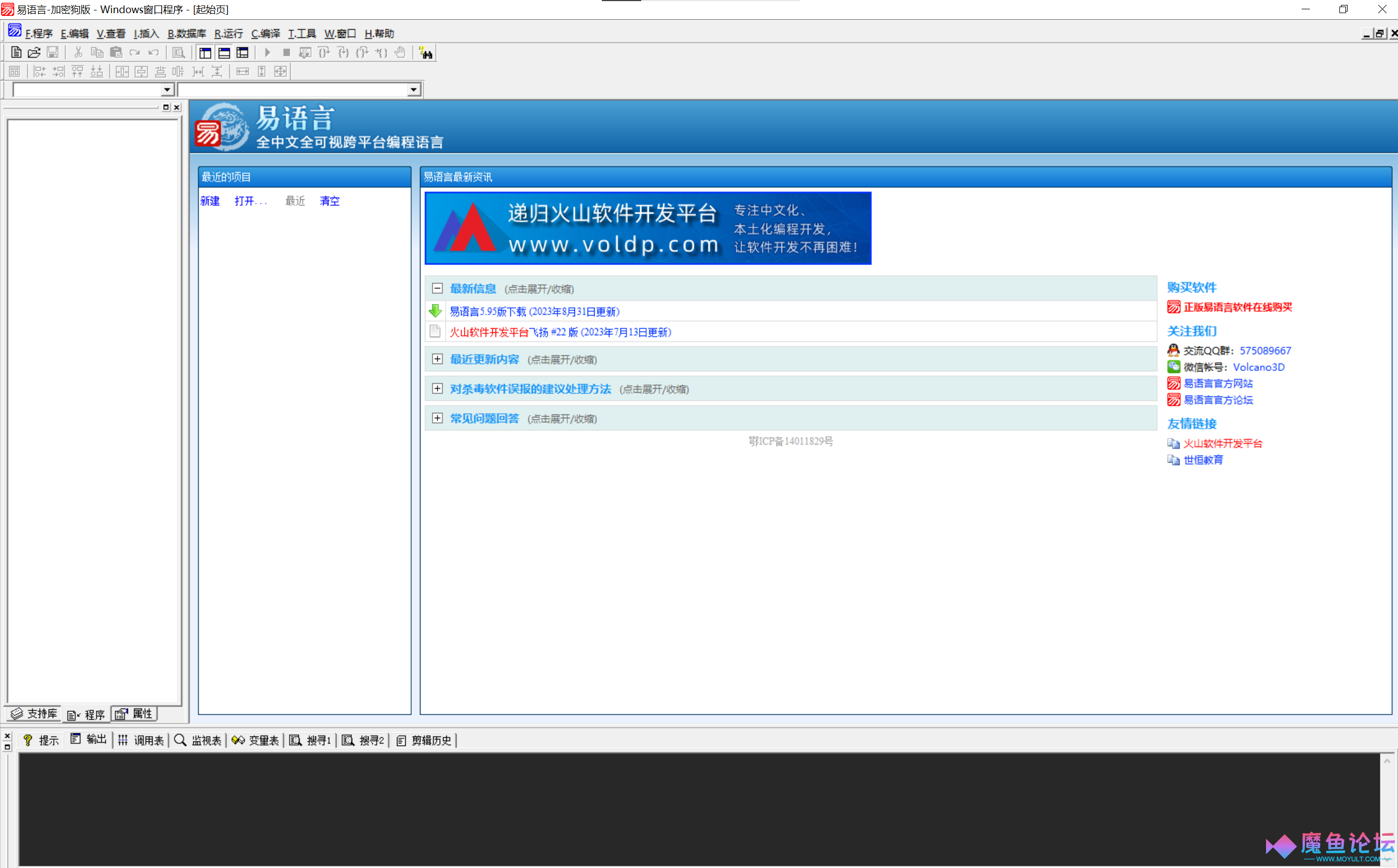Viewport: 1398px width, 868px height.
Task: Select the 剪辑历史 tab
Action: (x=424, y=740)
